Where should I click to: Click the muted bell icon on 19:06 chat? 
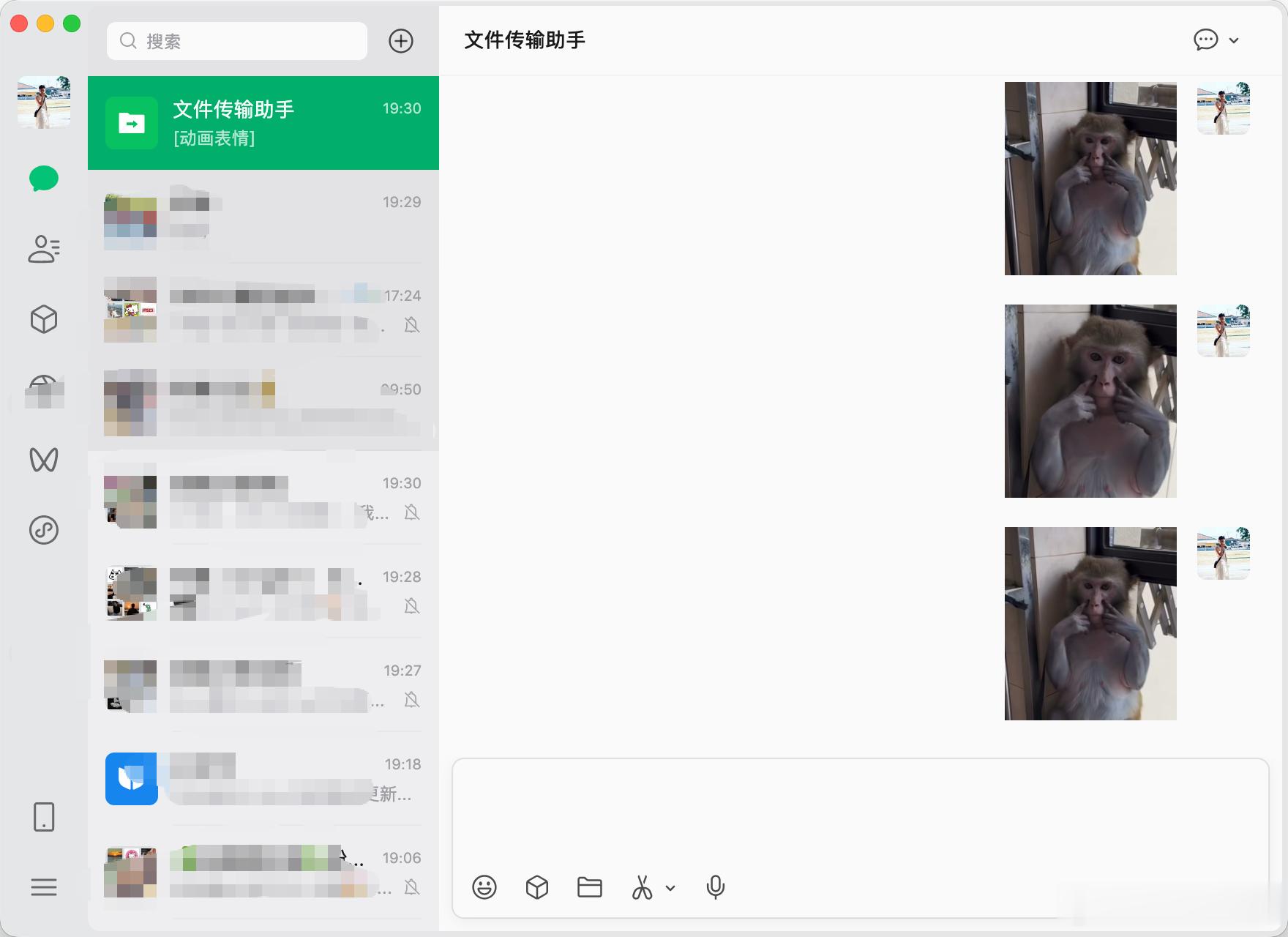(x=412, y=887)
